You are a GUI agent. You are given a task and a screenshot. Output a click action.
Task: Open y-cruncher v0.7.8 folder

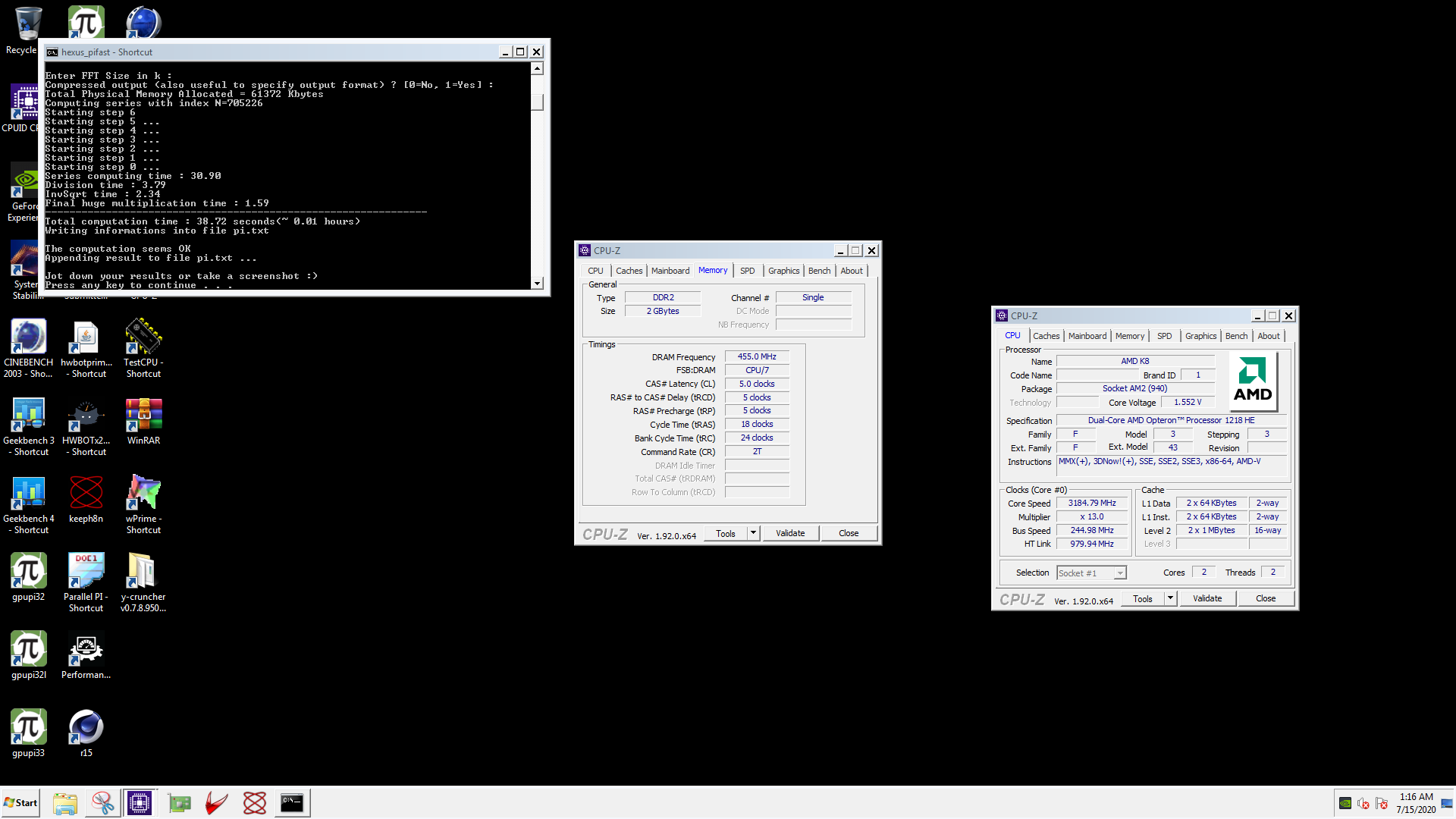coord(143,582)
